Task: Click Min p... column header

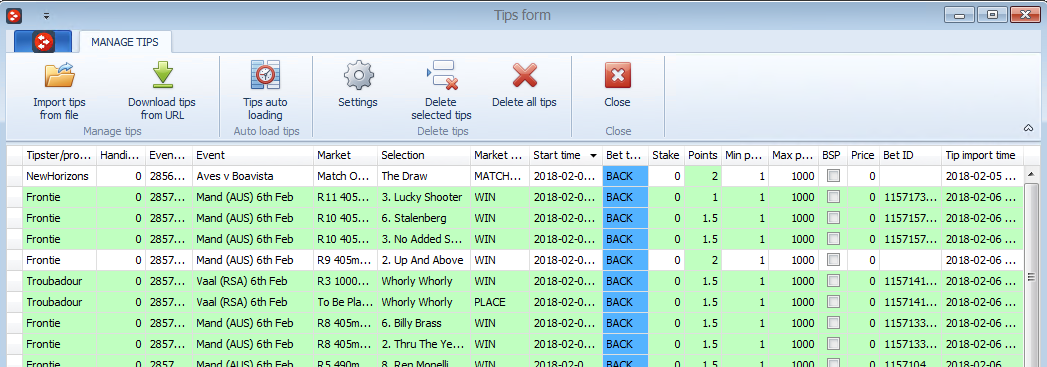Action: tap(745, 155)
